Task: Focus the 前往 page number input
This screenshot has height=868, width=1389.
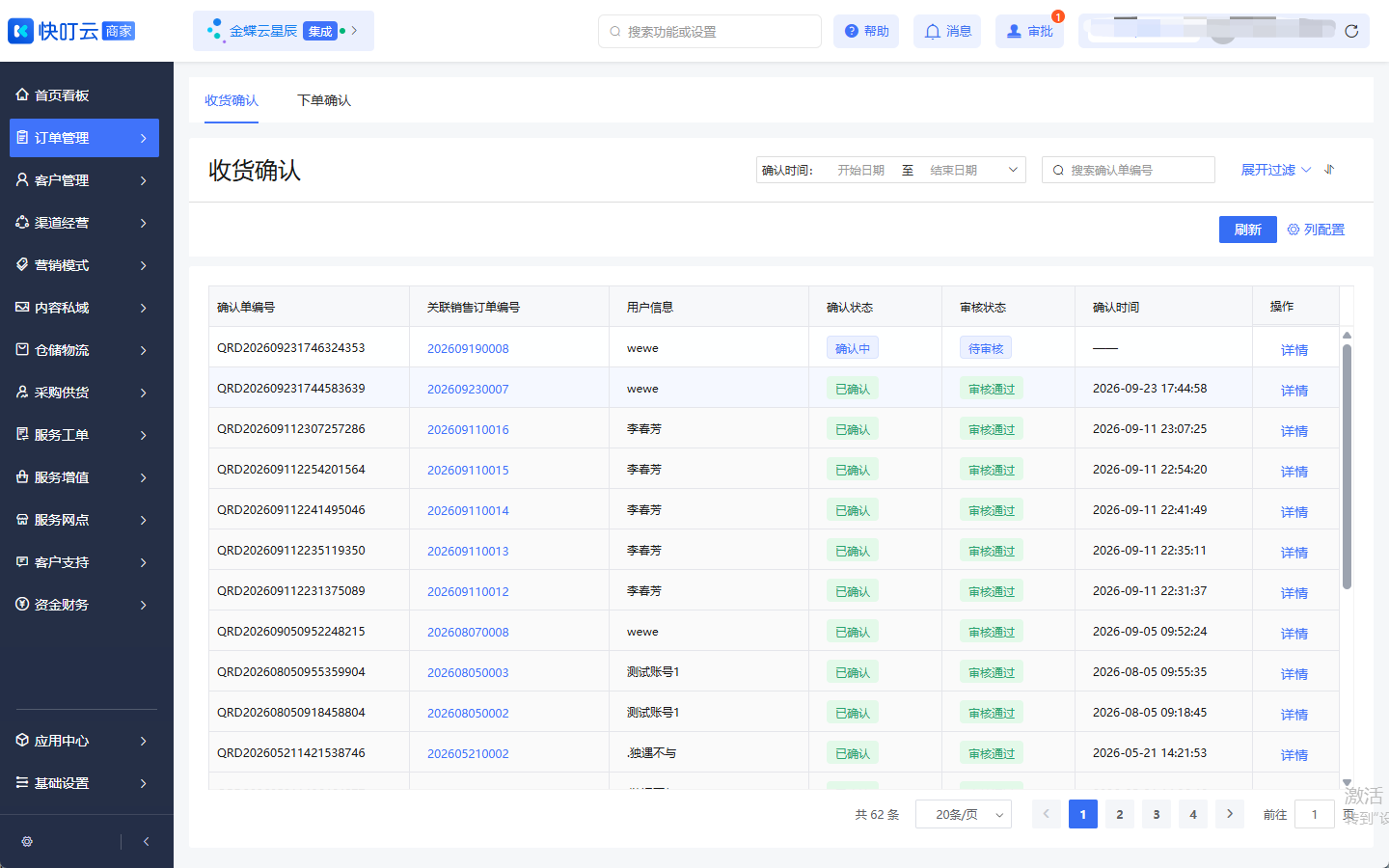Action: tap(1314, 815)
